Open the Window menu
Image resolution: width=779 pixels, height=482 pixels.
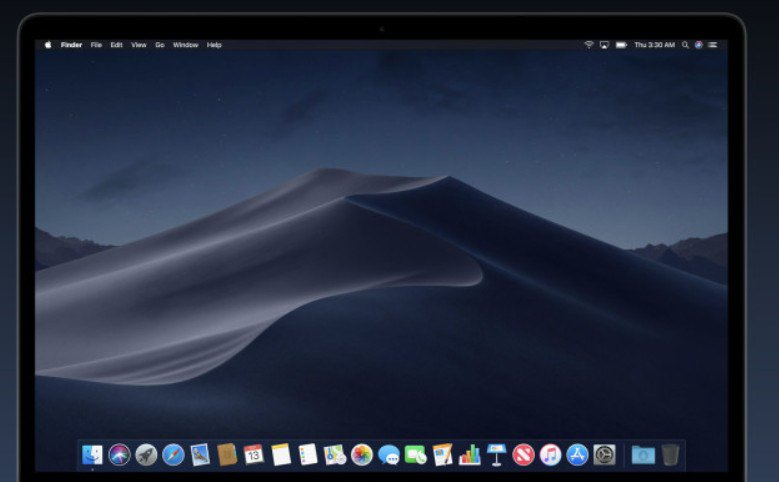pos(186,45)
